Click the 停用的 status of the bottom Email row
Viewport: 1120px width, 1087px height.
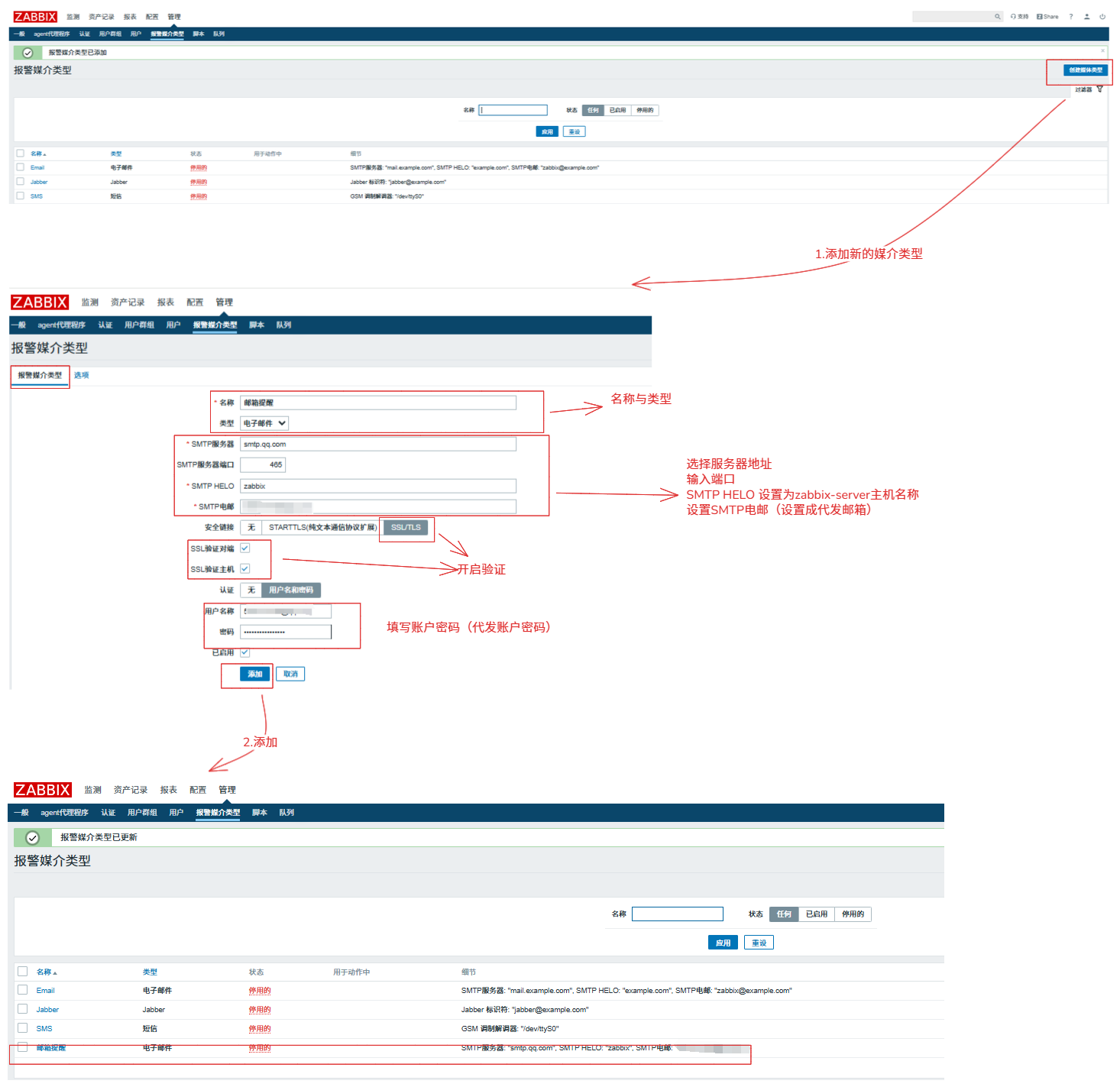click(x=260, y=991)
